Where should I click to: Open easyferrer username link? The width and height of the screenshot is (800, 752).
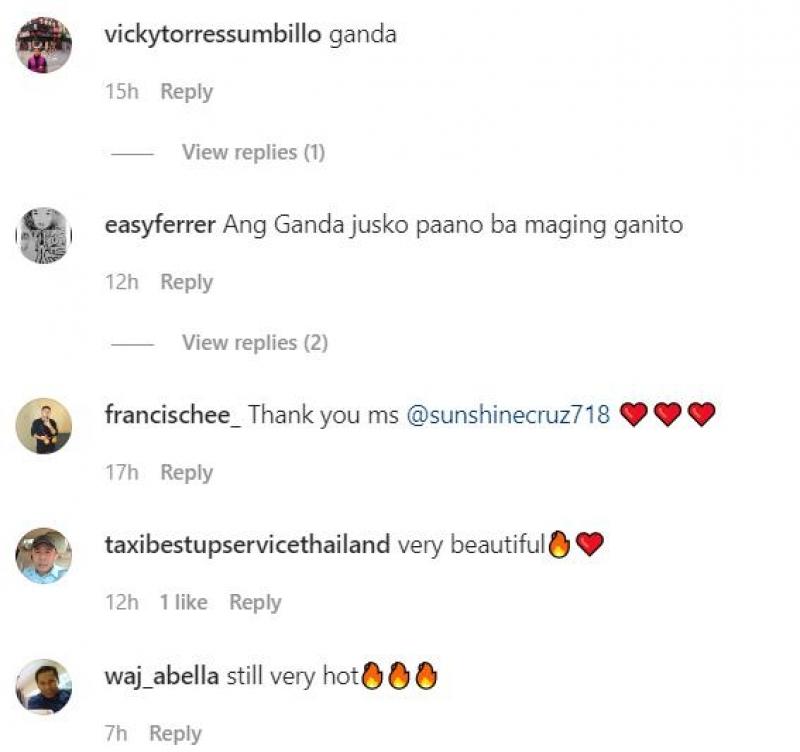pyautogui.click(x=160, y=225)
